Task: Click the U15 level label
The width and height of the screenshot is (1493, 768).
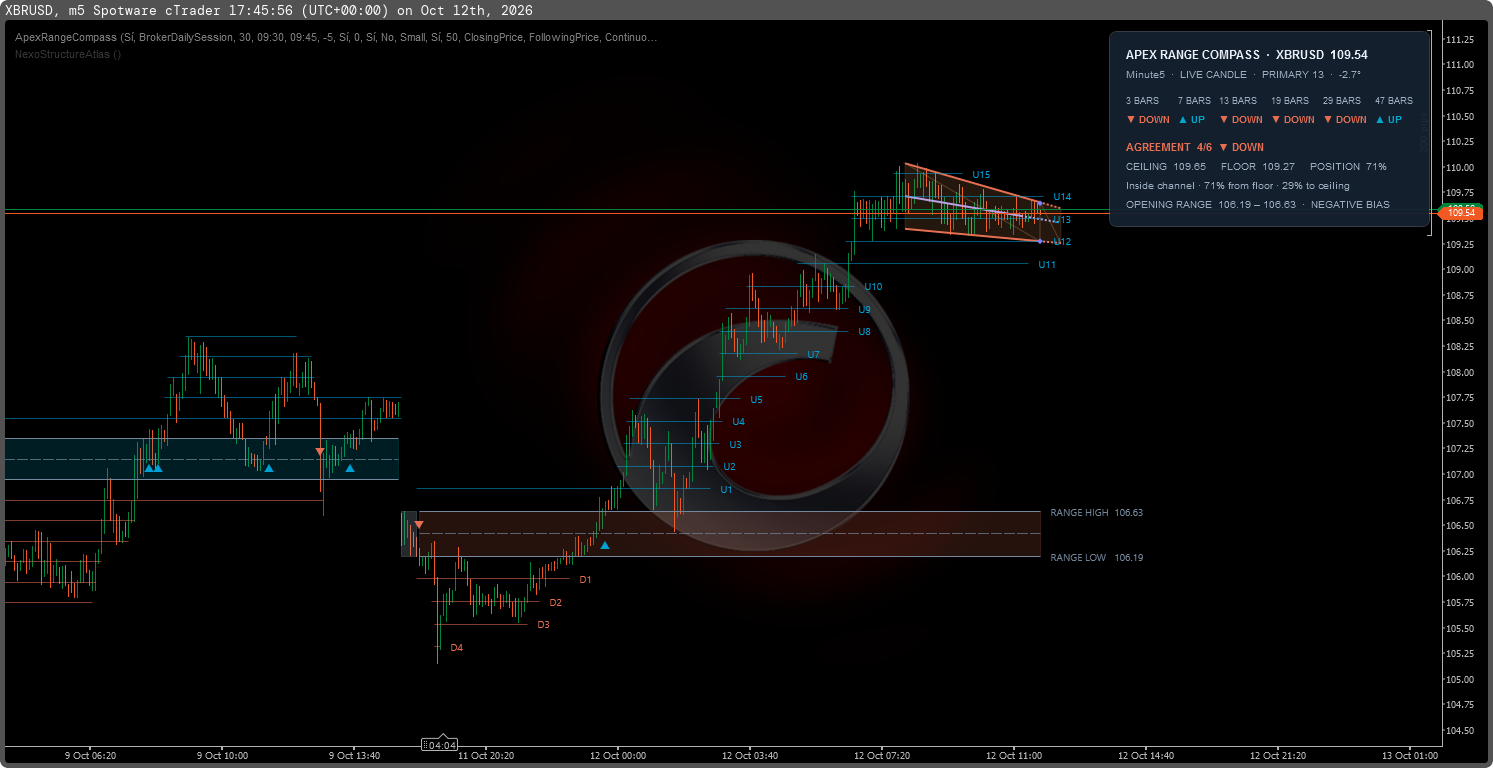Action: [981, 175]
